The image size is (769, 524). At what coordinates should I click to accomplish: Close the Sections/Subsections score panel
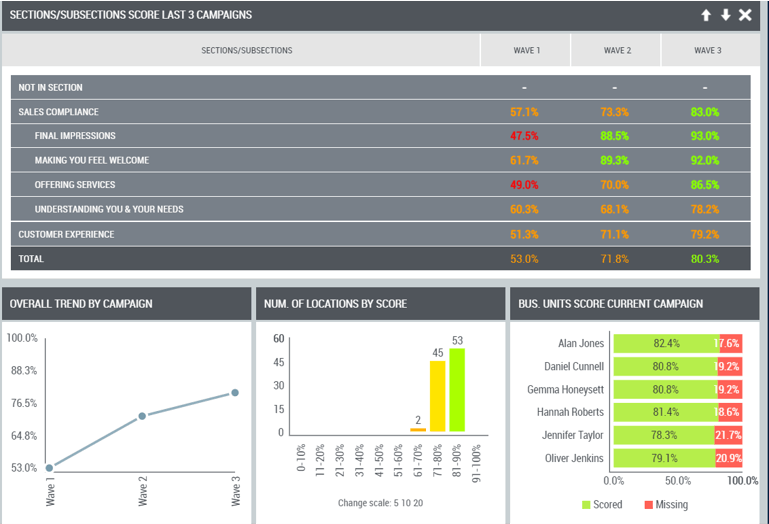(745, 15)
